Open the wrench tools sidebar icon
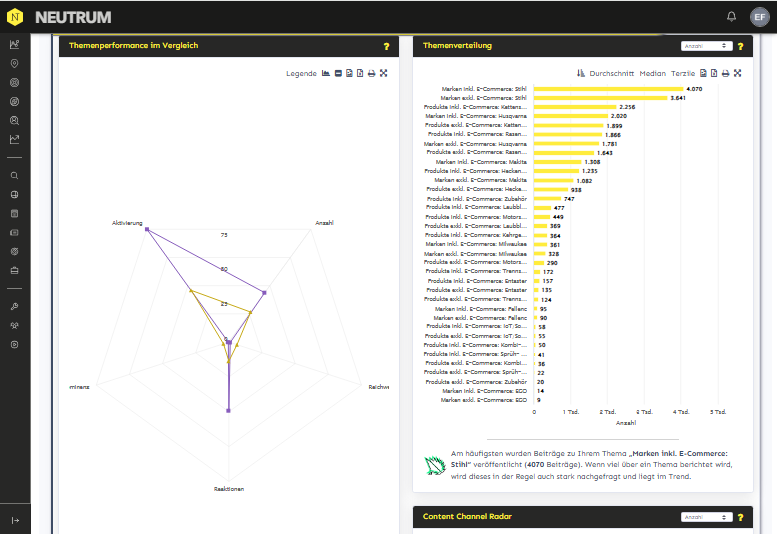The height and width of the screenshot is (534, 777). point(14,307)
